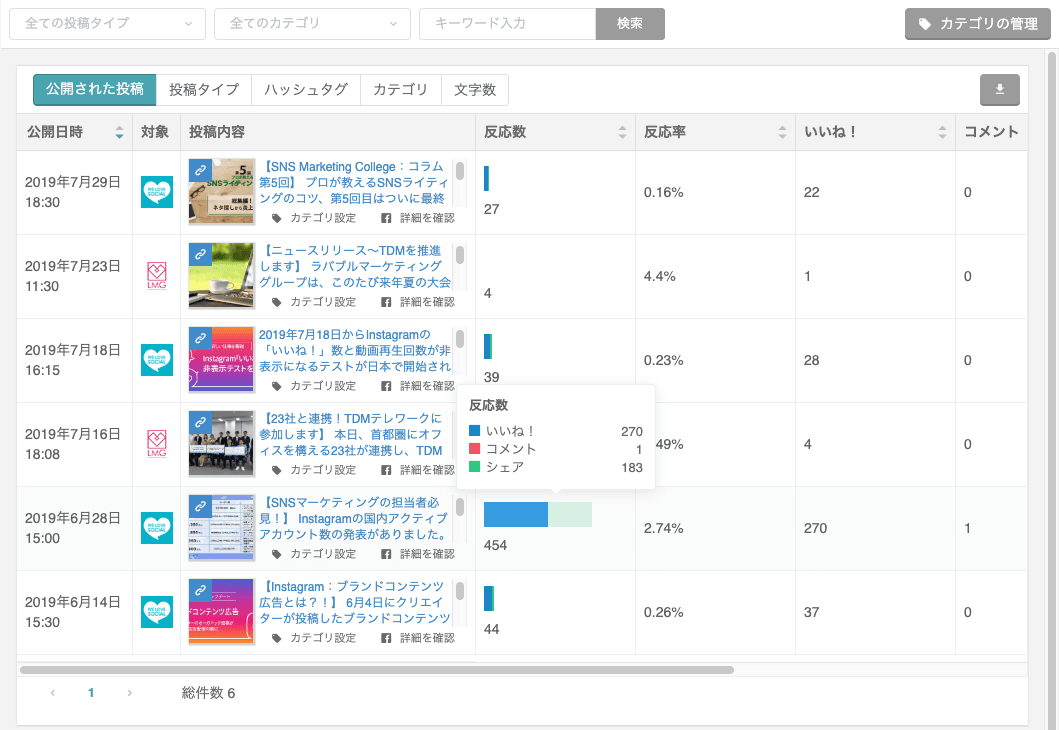The width and height of the screenshot is (1059, 730).
Task: Open the ニュースリリース〜TDMを推進 post link
Action: point(355,266)
